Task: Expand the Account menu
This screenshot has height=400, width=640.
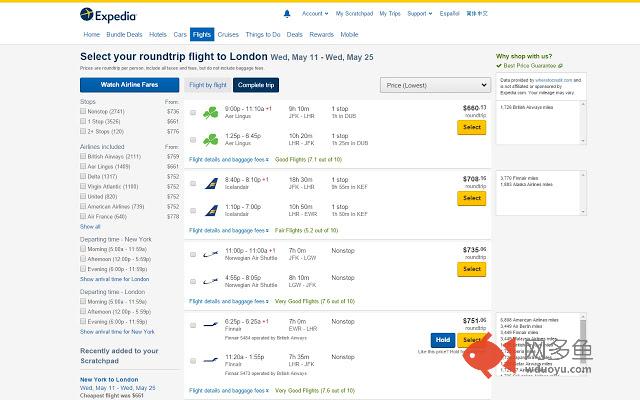Action: click(314, 14)
